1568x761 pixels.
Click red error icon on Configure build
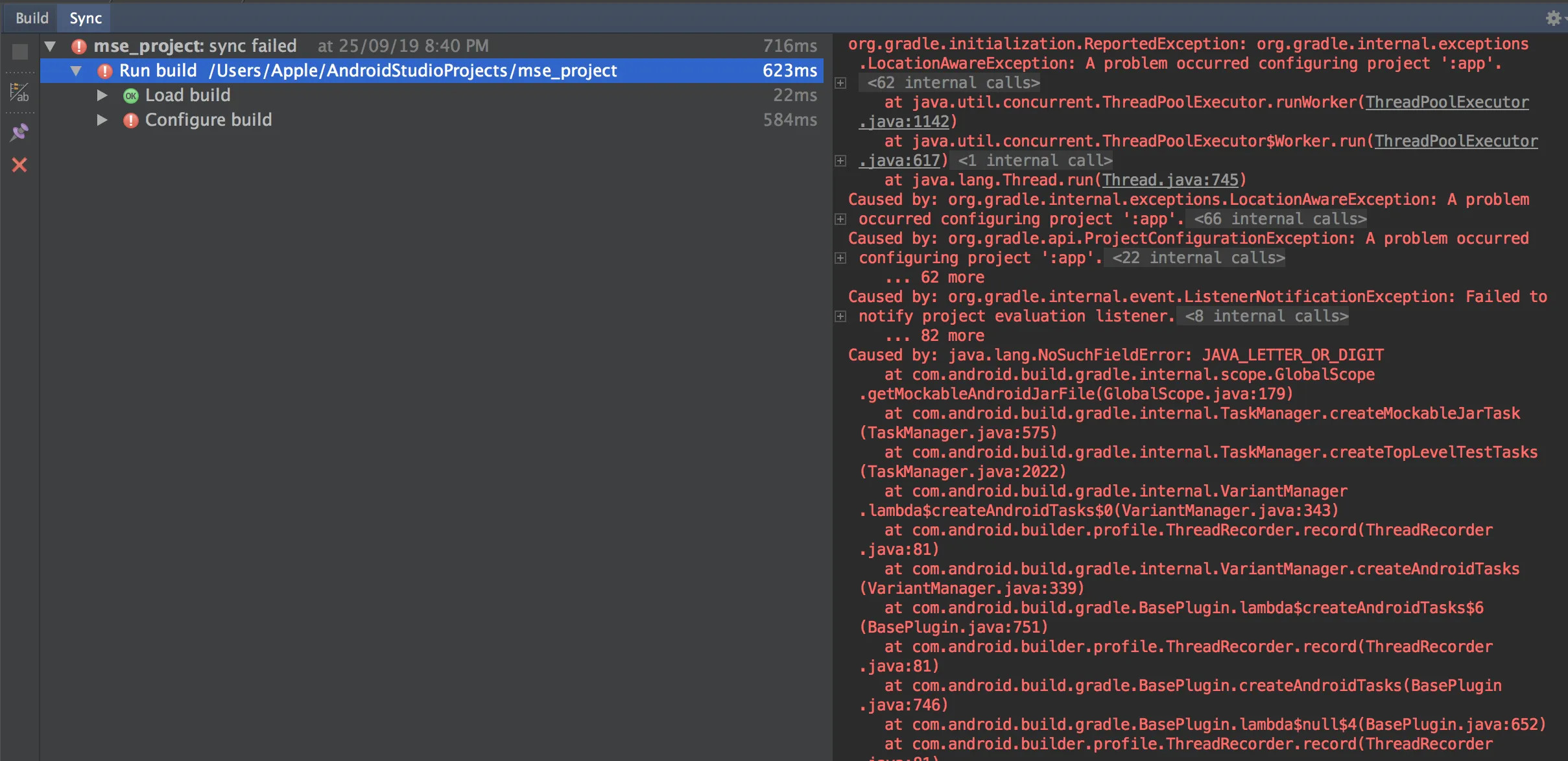pos(131,121)
